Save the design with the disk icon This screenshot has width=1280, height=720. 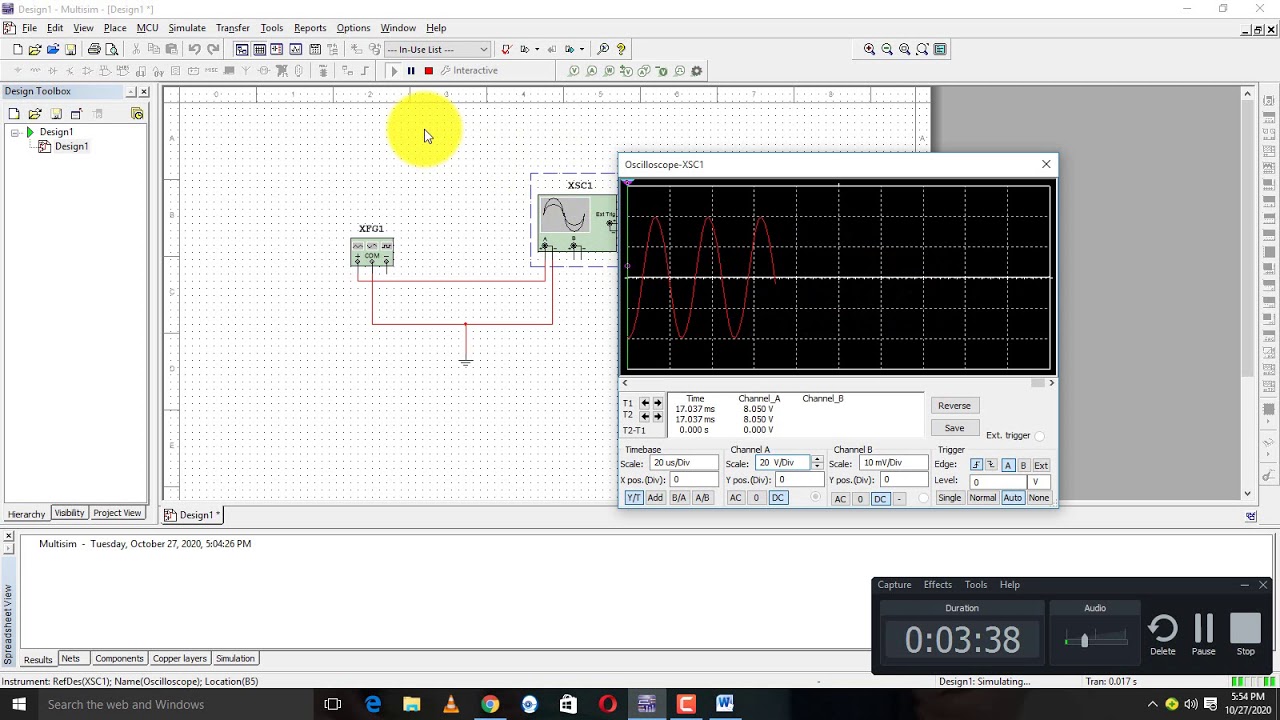pos(70,49)
